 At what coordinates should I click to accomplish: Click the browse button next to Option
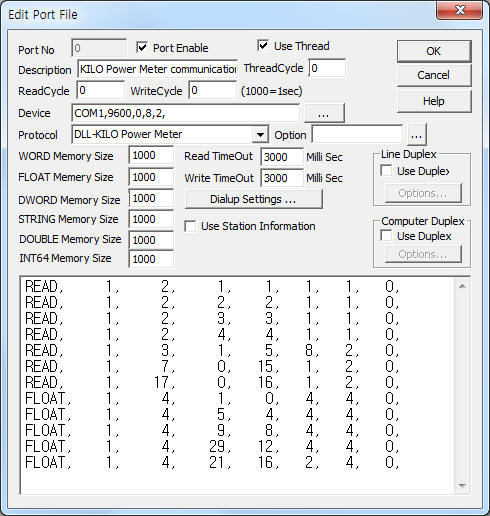pos(416,135)
